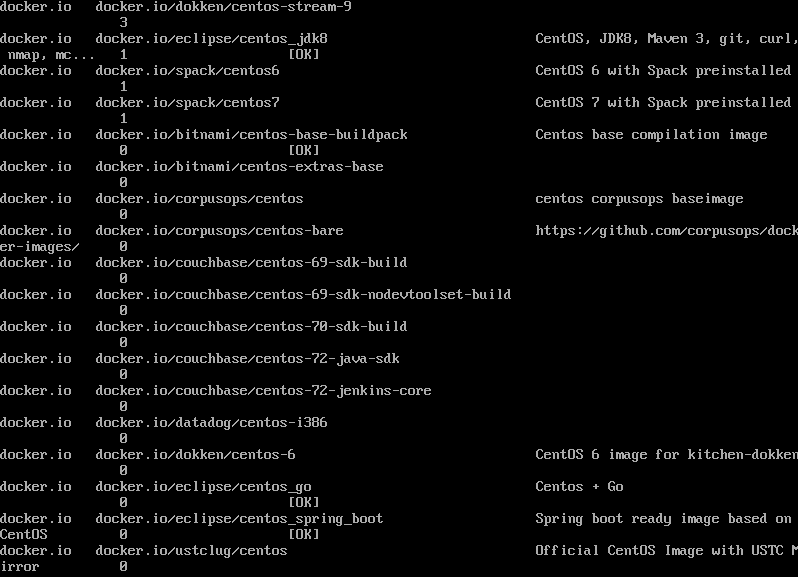Select the text docker.io/bitnami/centos-base-buildpack
Image resolution: width=798 pixels, height=577 pixels.
coord(251,135)
